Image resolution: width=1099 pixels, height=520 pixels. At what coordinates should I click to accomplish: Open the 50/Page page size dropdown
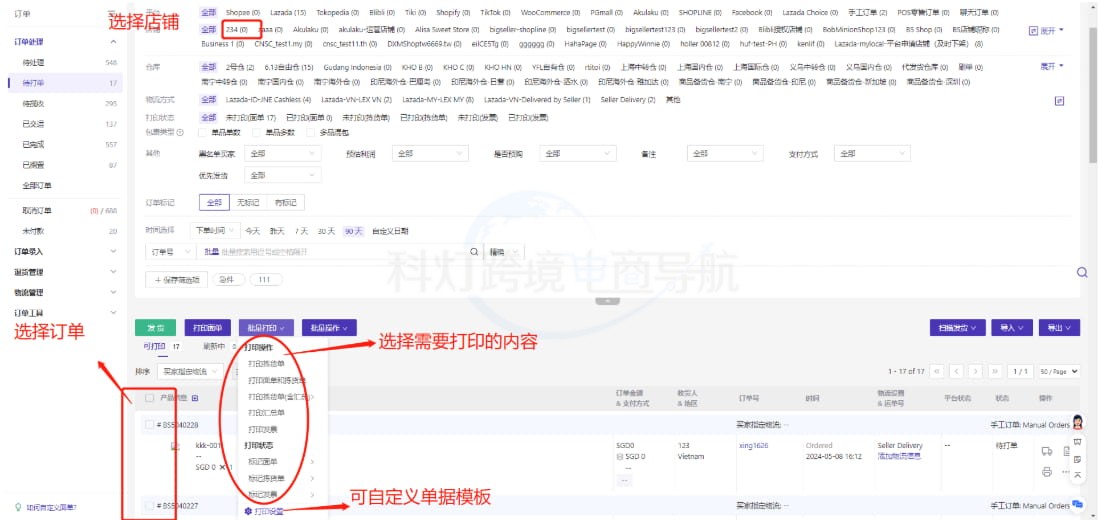pos(1060,371)
